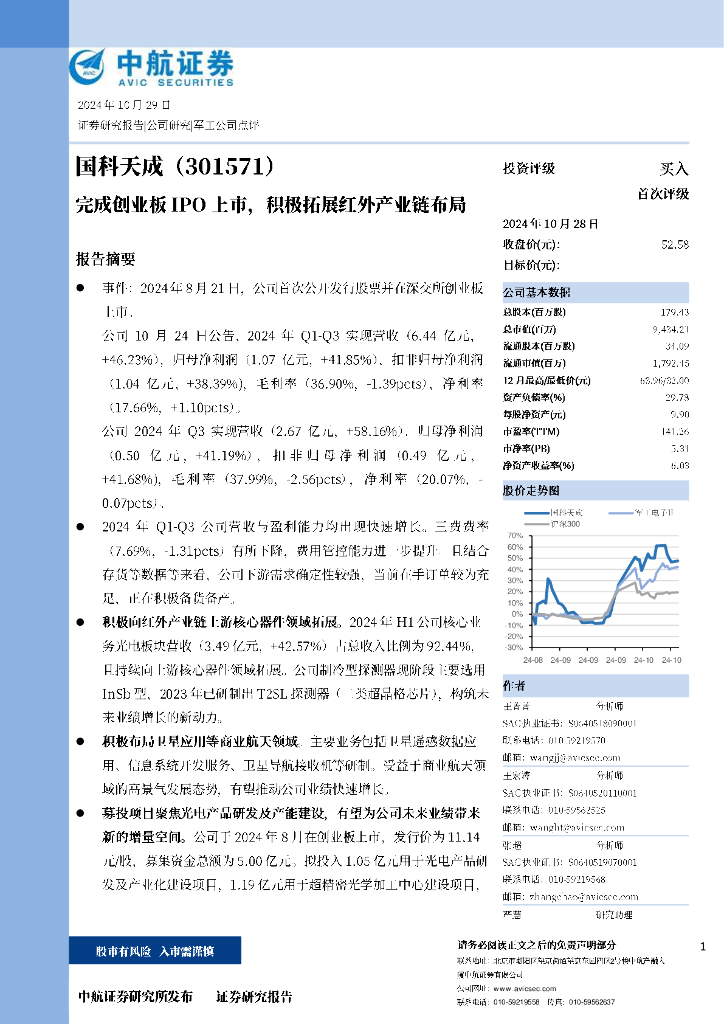Click phone number 010-59219570
This screenshot has width=724, height=1024.
tap(576, 741)
